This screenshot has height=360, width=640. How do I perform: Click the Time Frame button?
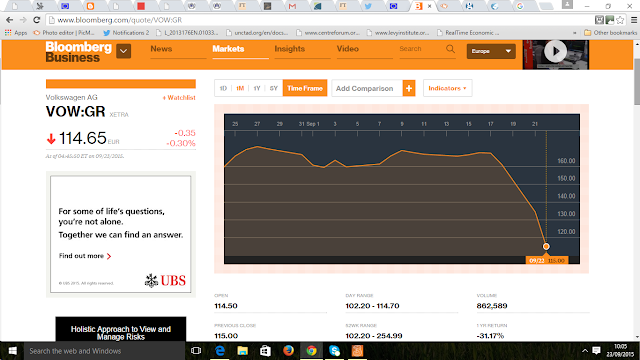(x=305, y=88)
